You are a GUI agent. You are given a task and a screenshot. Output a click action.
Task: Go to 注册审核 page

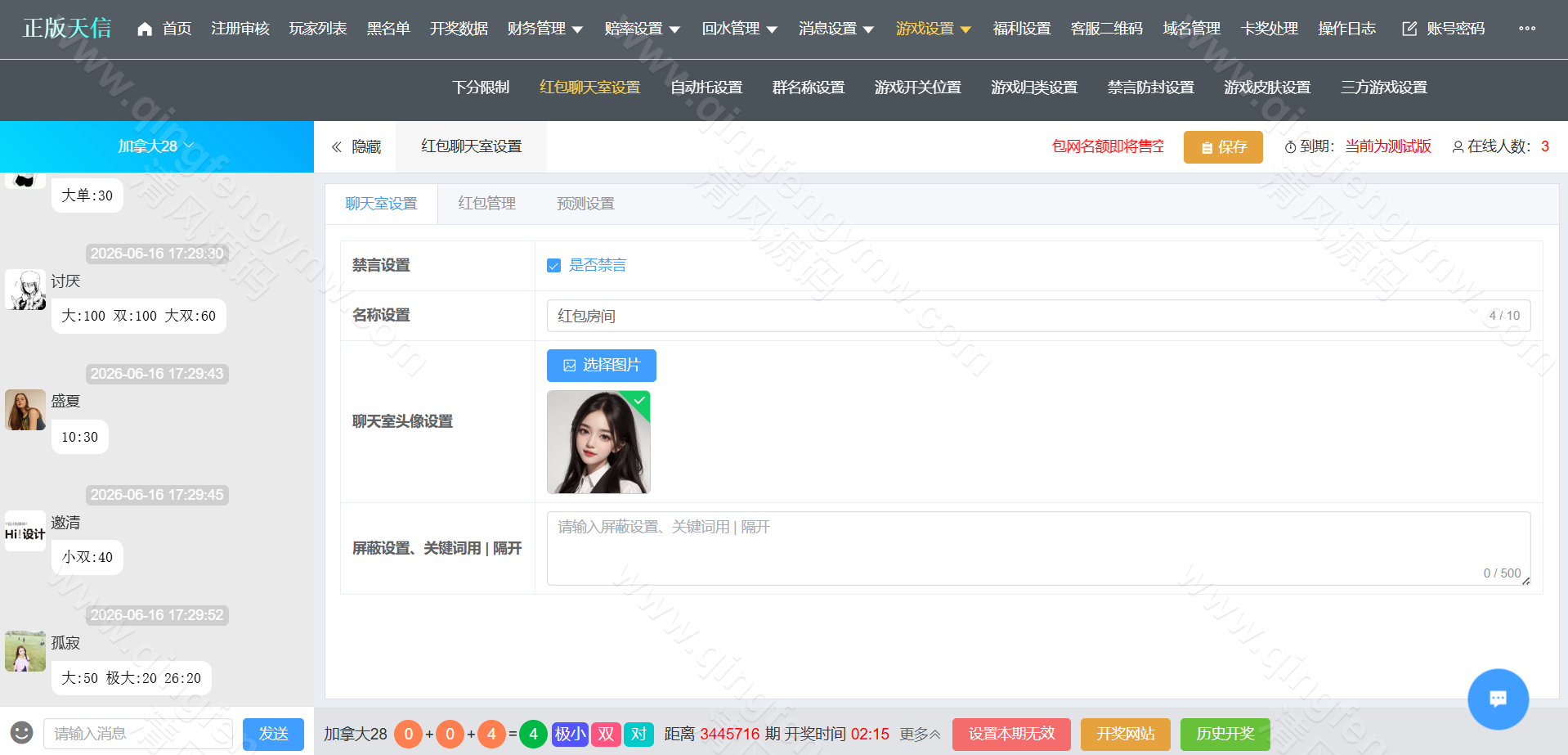click(240, 29)
